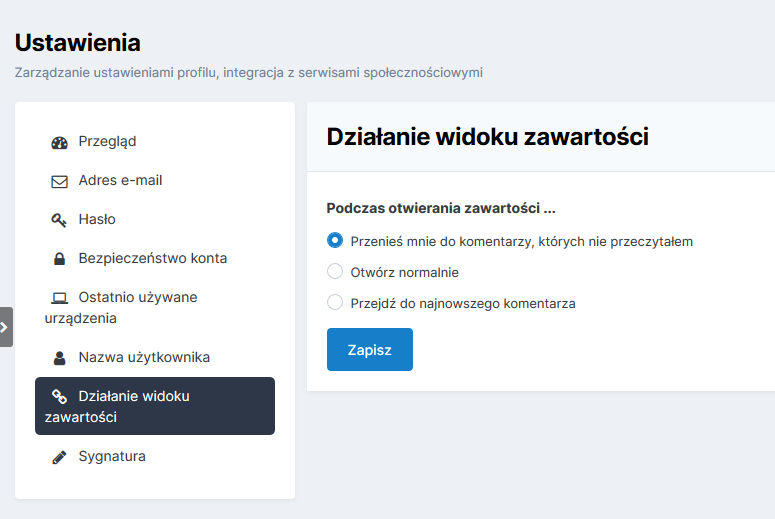Click the link icon for Działanie widoku zawartości

click(x=59, y=397)
